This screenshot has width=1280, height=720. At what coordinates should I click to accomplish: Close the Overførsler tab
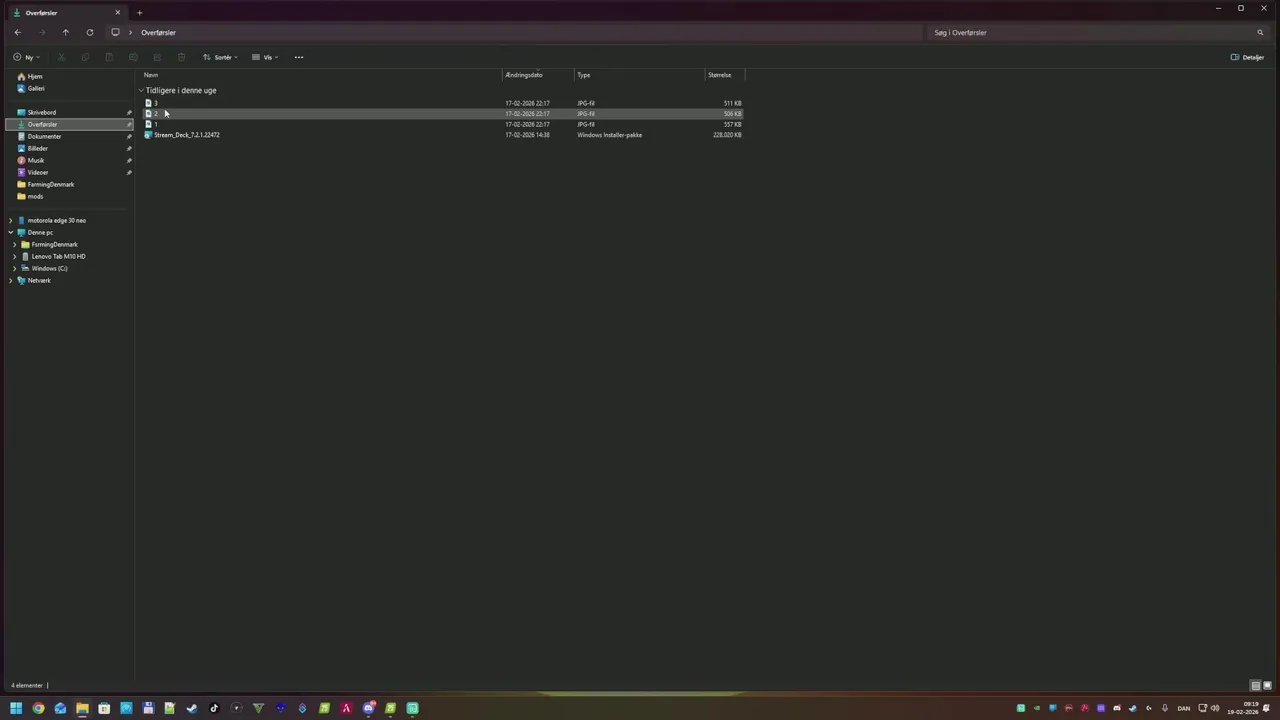coord(117,13)
